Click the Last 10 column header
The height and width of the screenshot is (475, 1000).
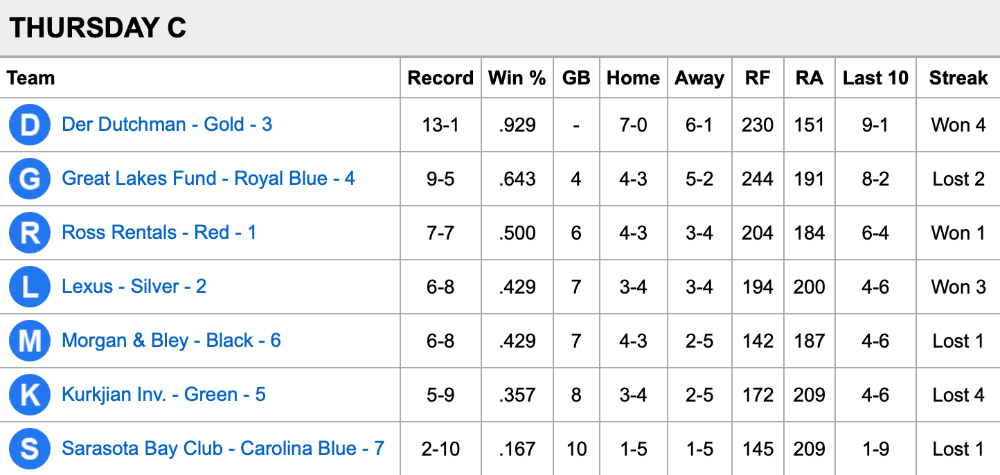click(876, 78)
